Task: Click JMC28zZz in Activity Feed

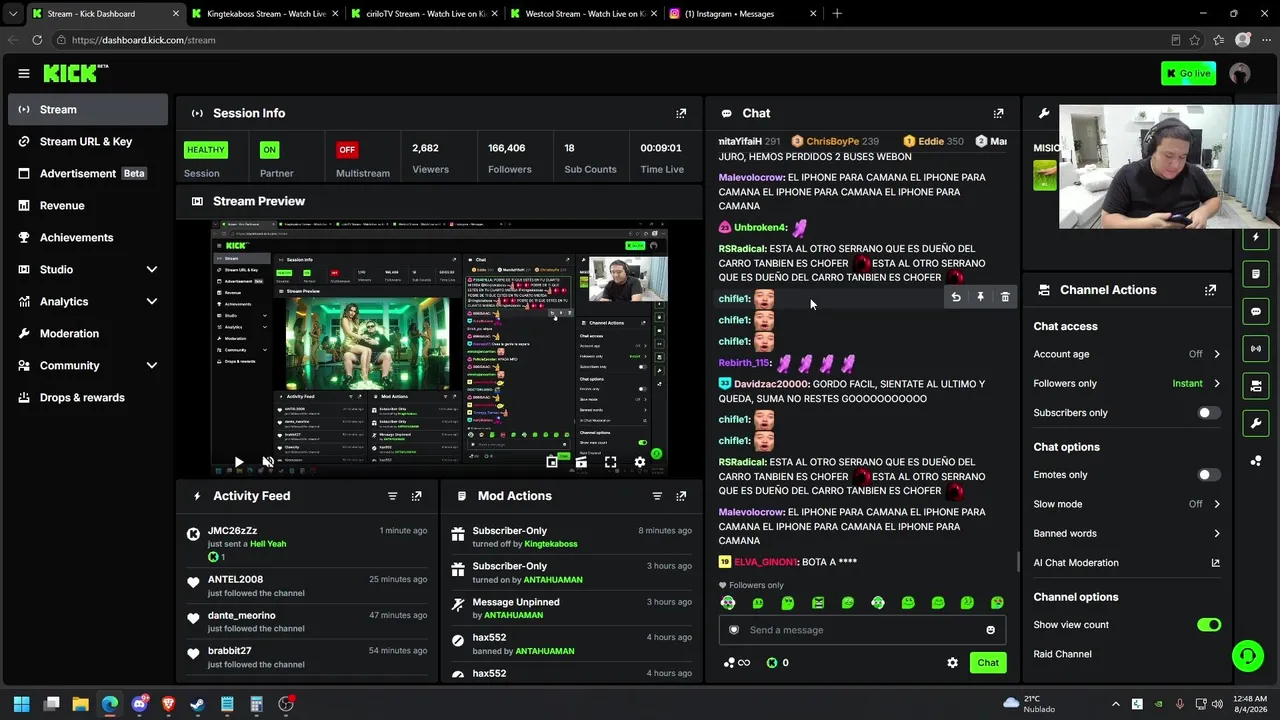Action: point(232,531)
